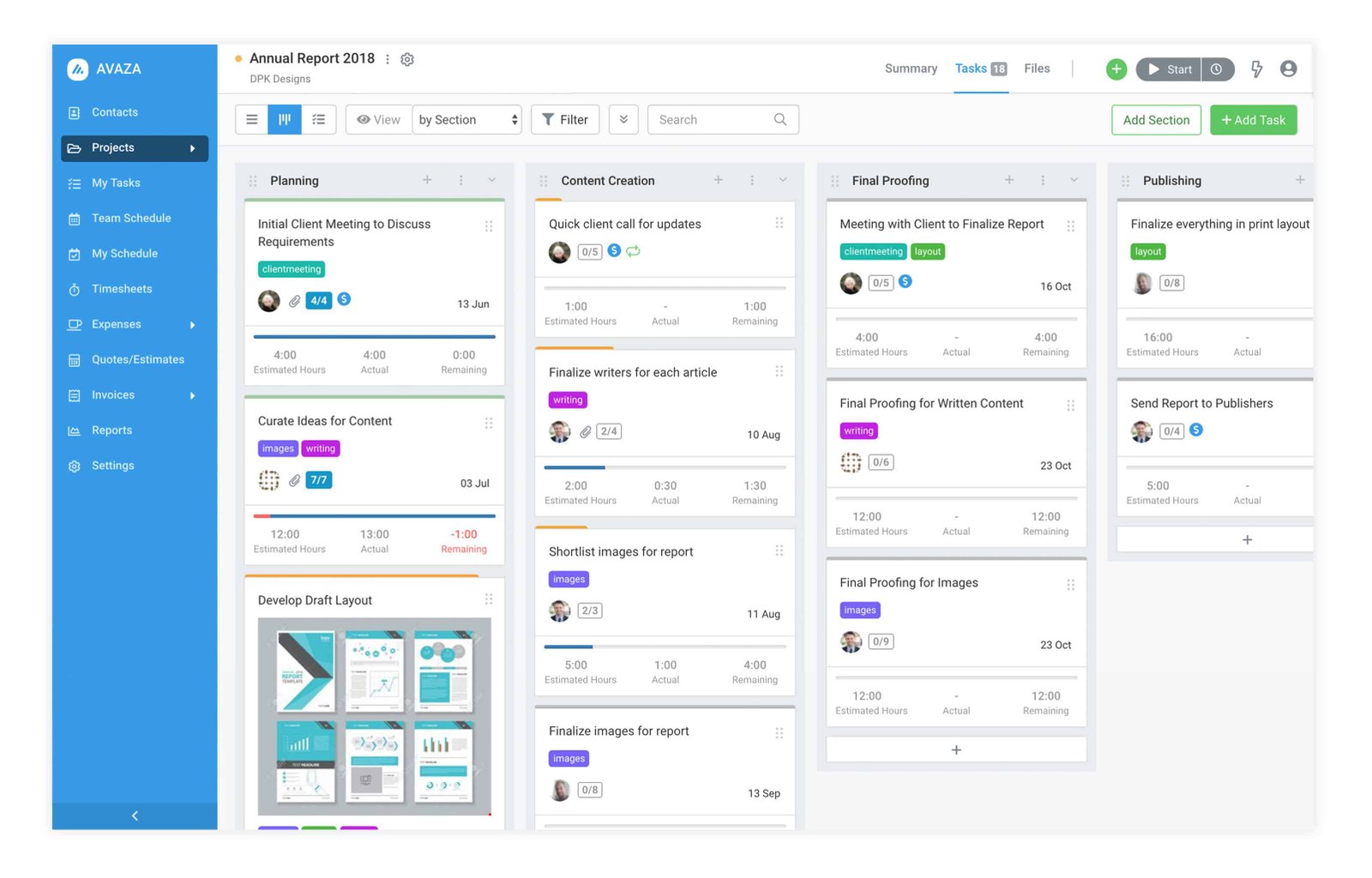Click the Search input field

click(713, 120)
